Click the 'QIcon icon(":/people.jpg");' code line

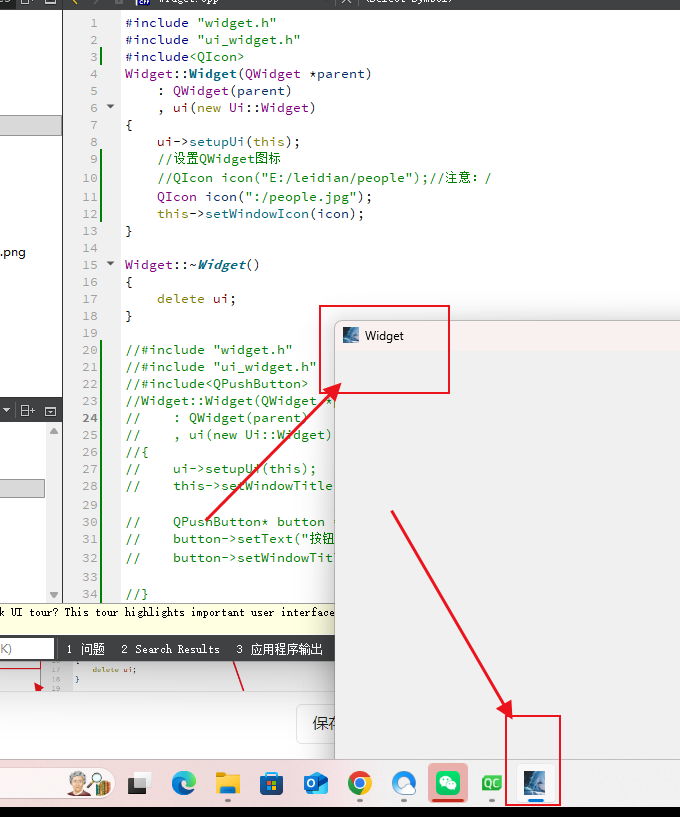click(264, 197)
